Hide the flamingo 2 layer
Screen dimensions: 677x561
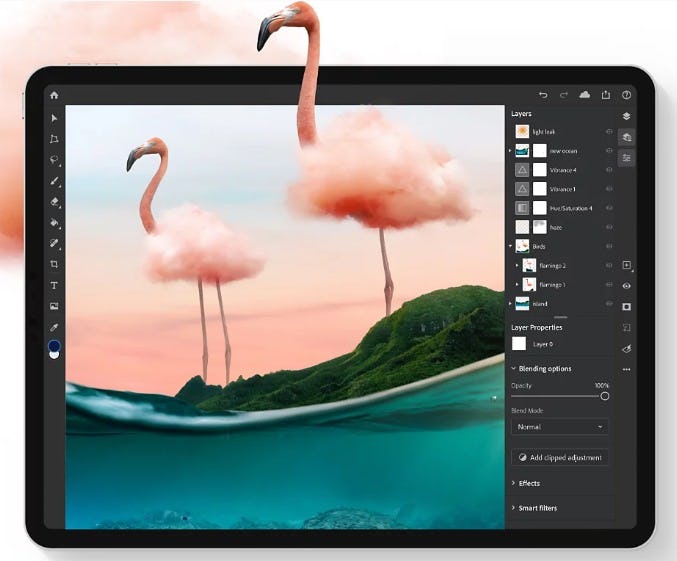(609, 265)
